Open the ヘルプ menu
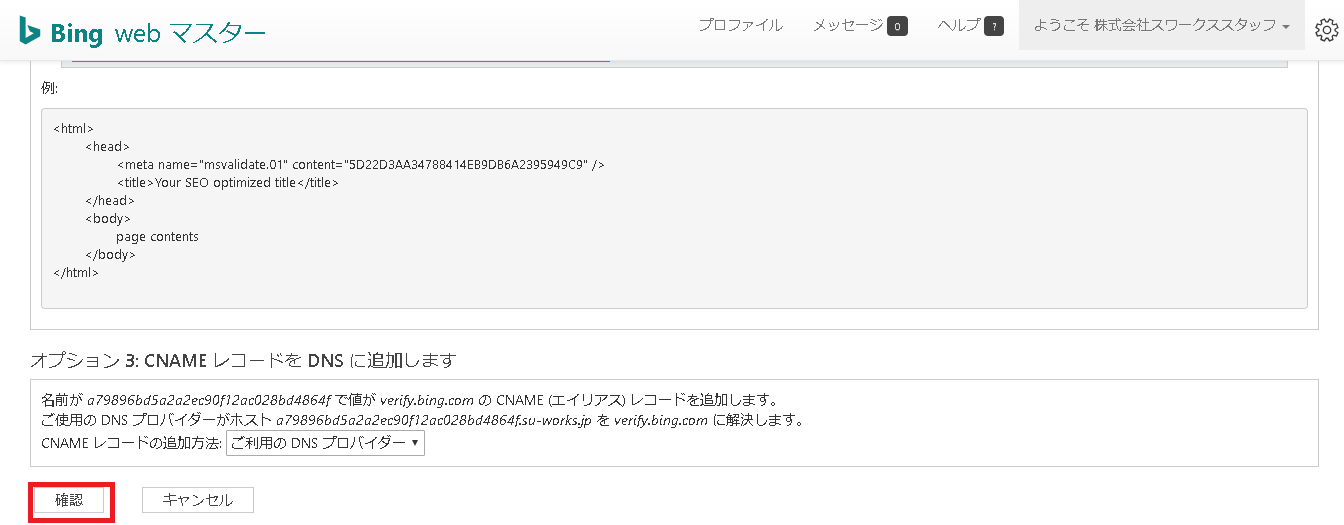Image resolution: width=1344 pixels, height=525 pixels. [958, 26]
